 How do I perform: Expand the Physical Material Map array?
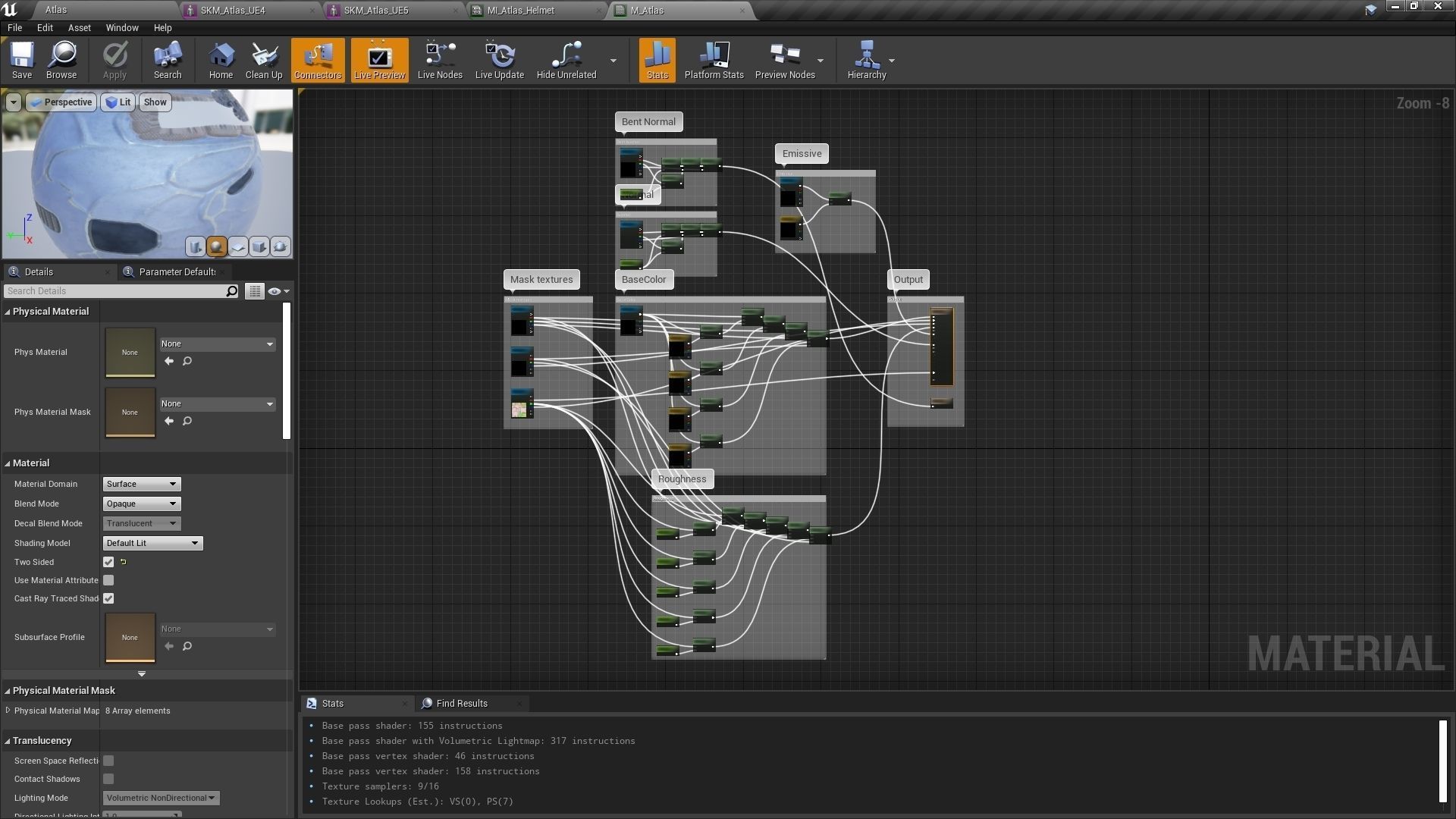point(8,711)
